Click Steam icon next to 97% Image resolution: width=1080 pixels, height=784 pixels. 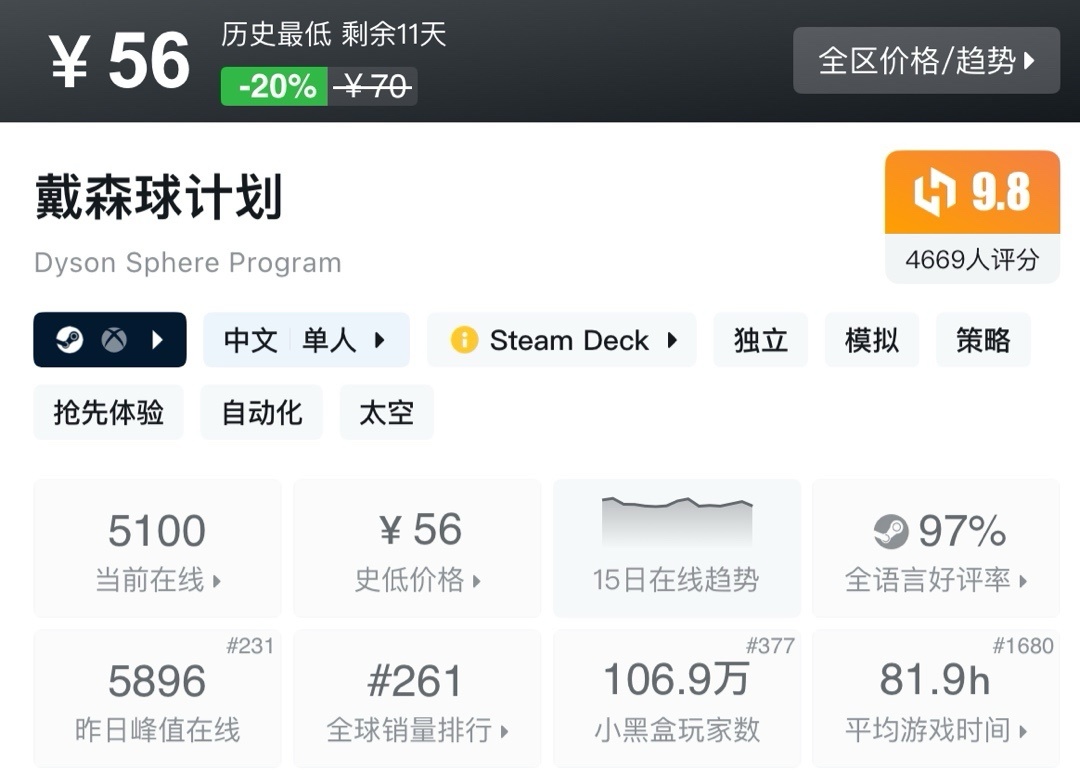click(891, 531)
